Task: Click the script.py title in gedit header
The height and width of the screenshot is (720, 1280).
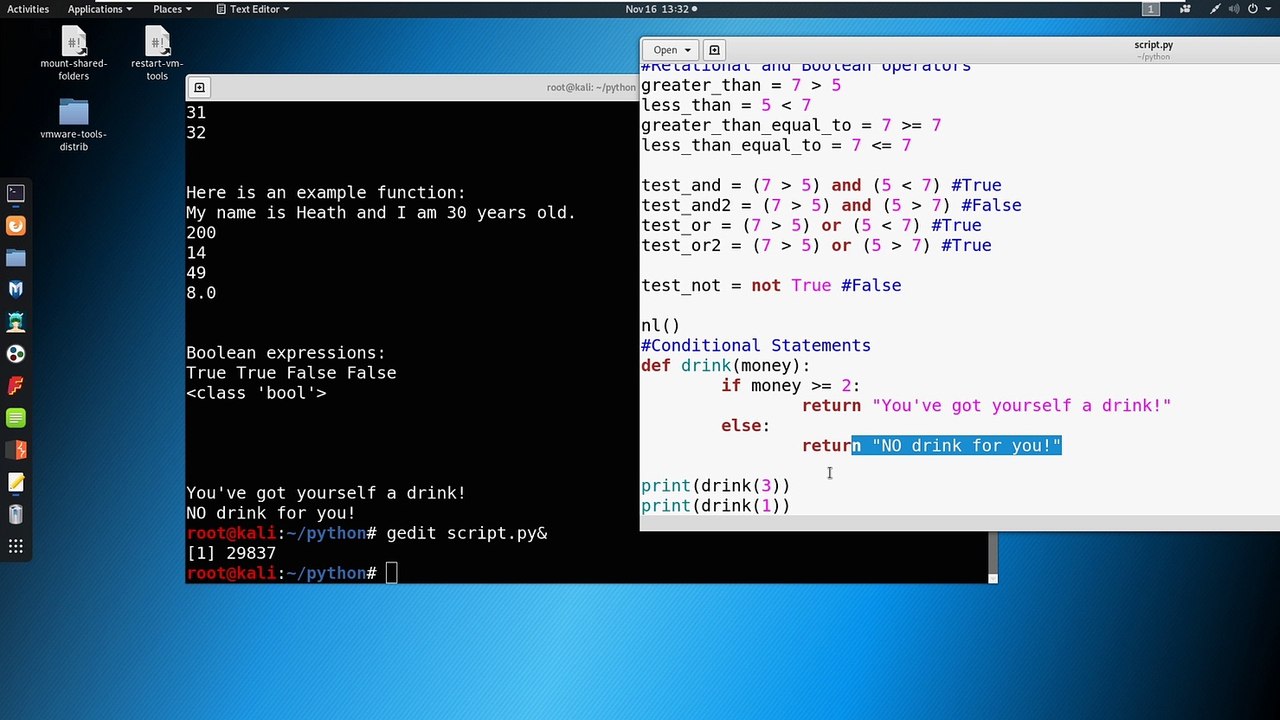Action: (x=1153, y=45)
